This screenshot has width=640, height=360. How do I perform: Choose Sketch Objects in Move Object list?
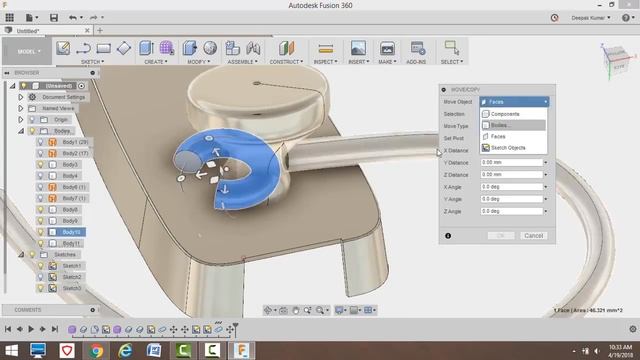coord(513,148)
